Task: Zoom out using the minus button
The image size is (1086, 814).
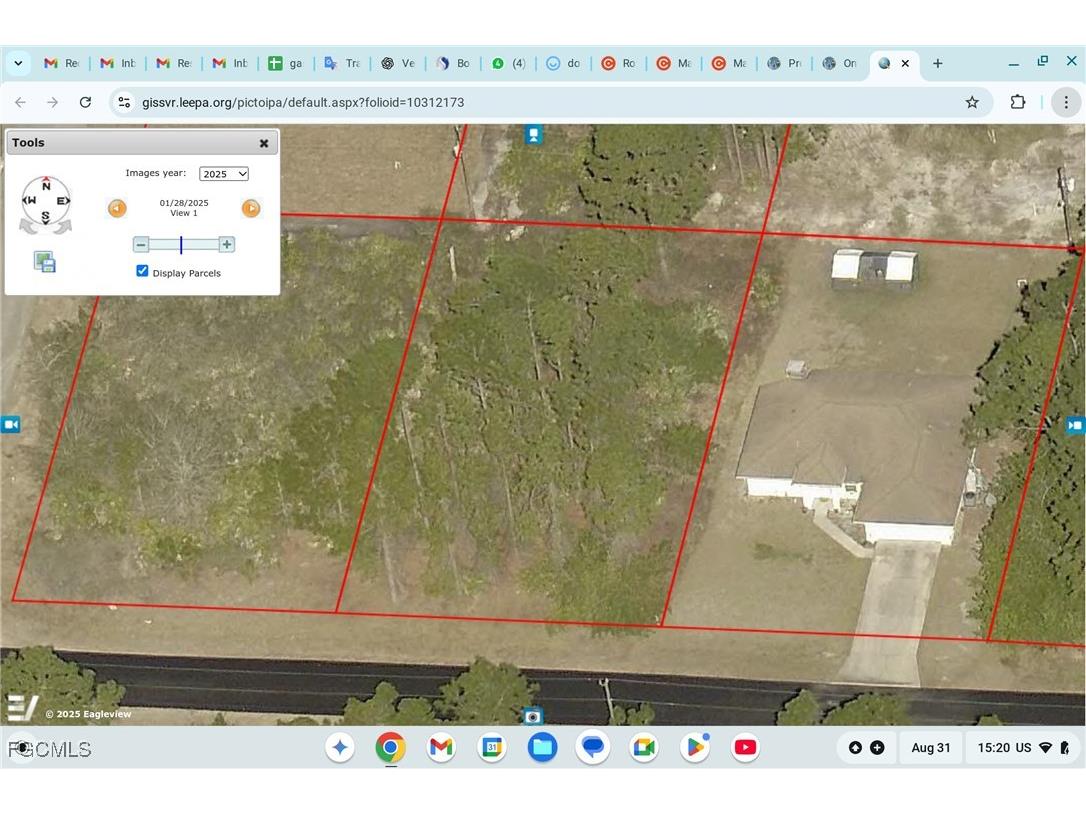Action: click(140, 243)
